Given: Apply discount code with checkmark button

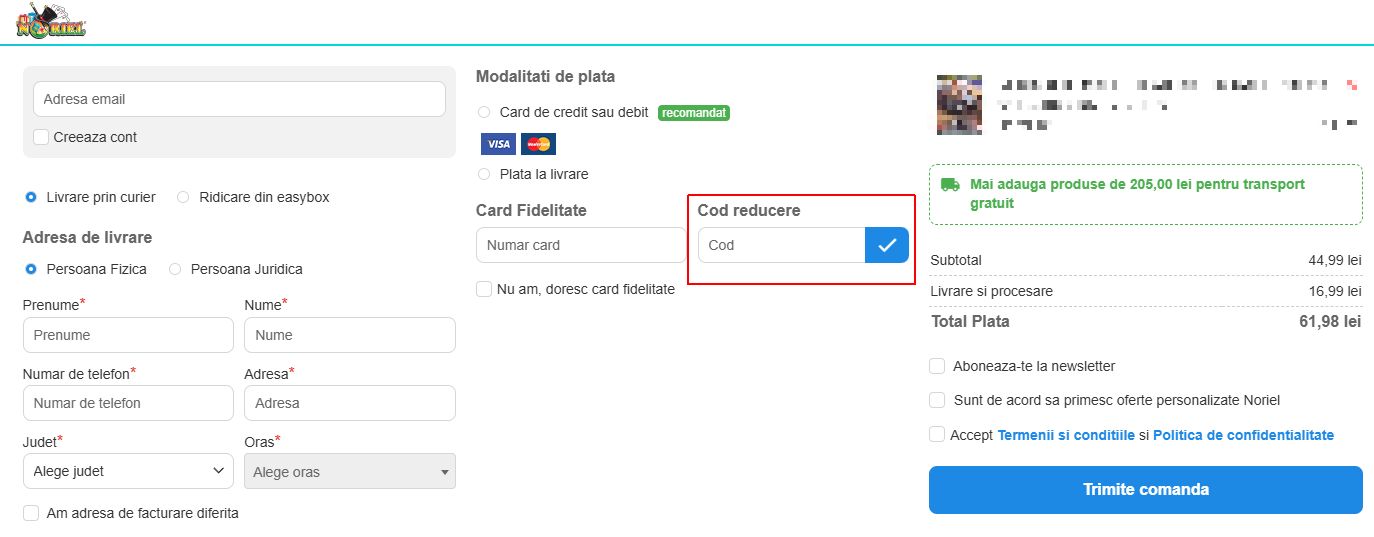Looking at the screenshot, I should coord(887,245).
